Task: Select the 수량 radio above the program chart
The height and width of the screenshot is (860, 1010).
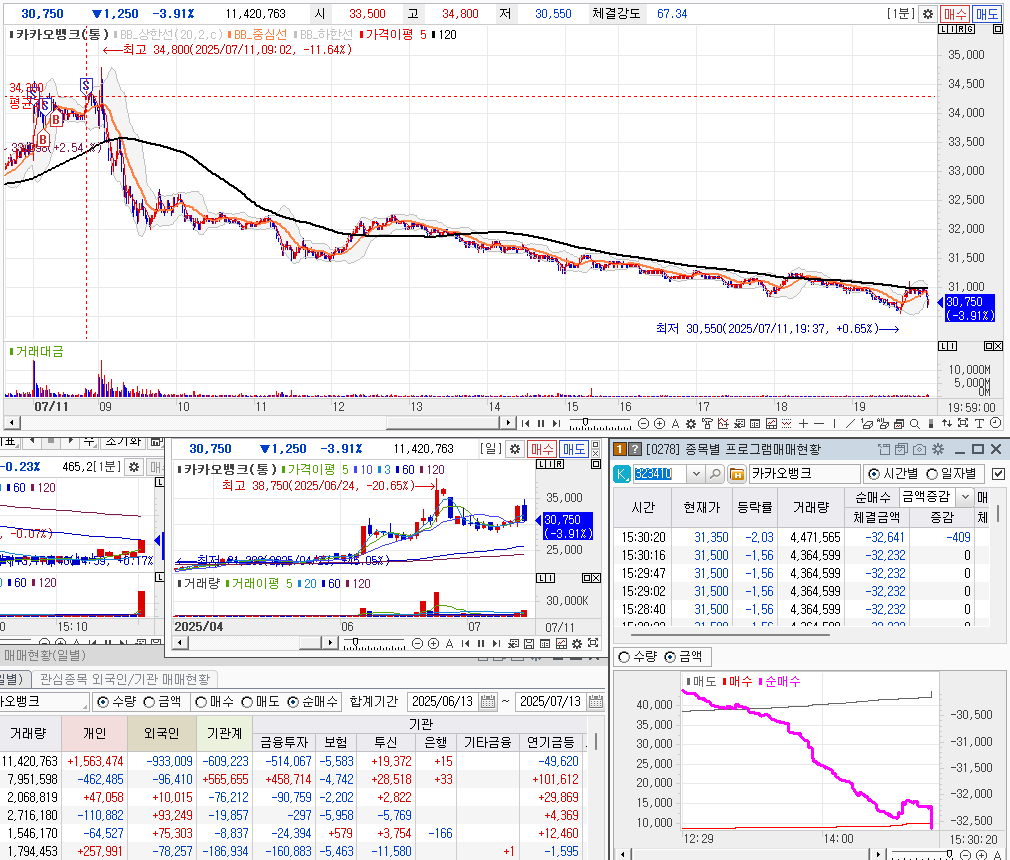Action: 624,657
